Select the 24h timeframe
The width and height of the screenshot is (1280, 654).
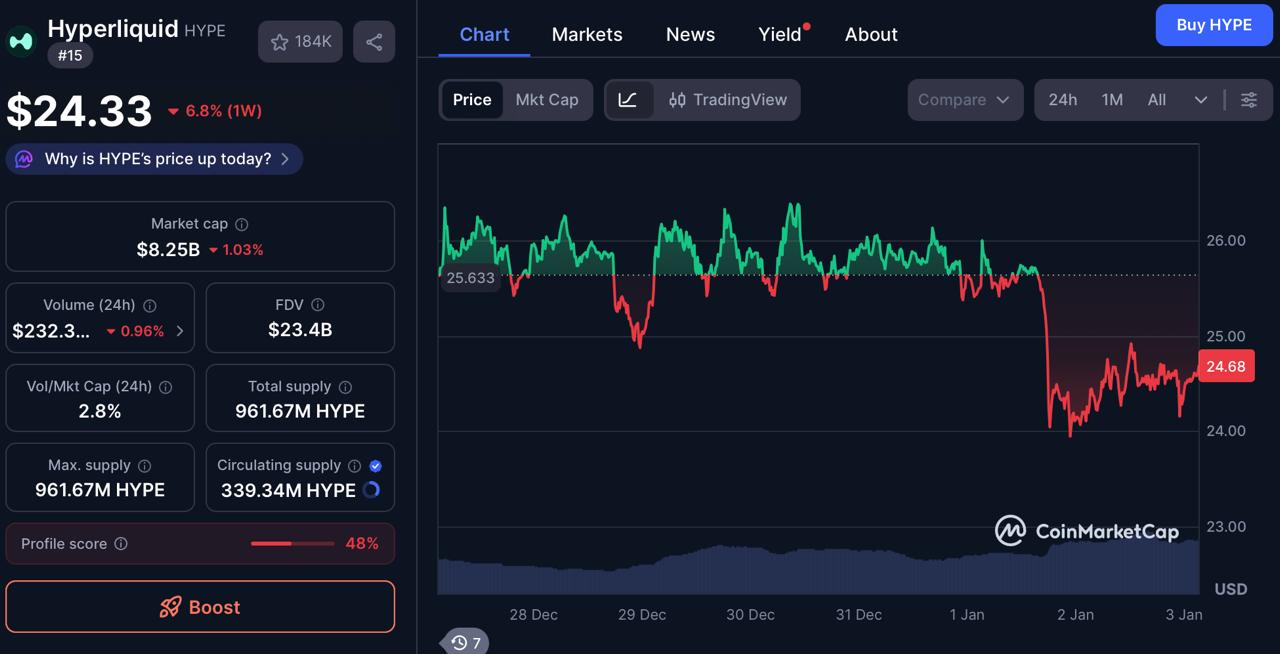(x=1062, y=100)
